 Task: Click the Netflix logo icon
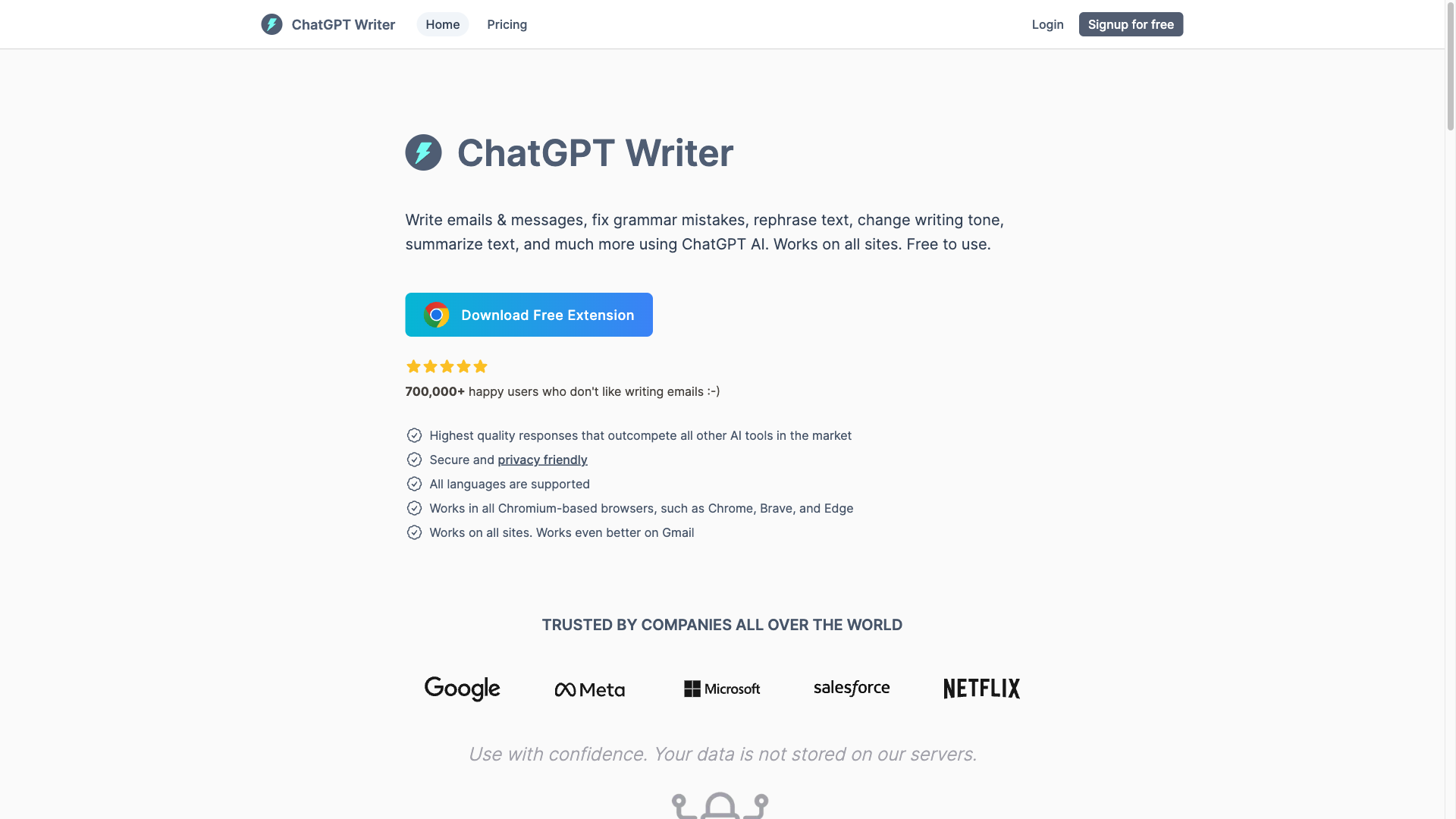[981, 688]
